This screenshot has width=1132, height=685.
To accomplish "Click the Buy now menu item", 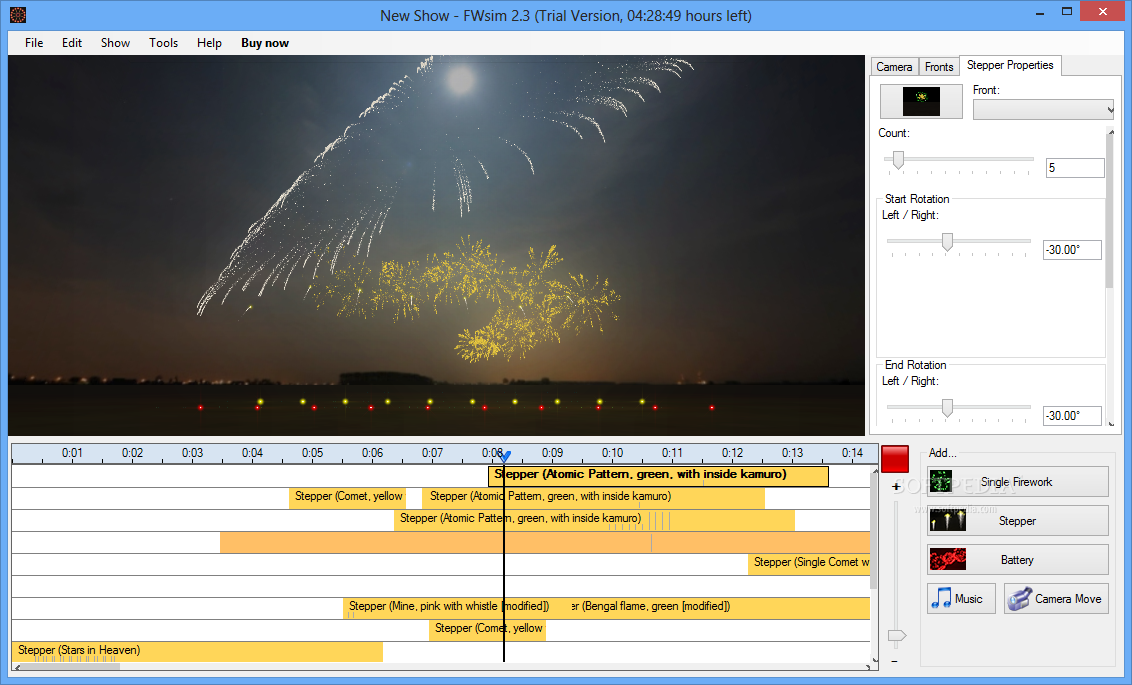I will (265, 43).
